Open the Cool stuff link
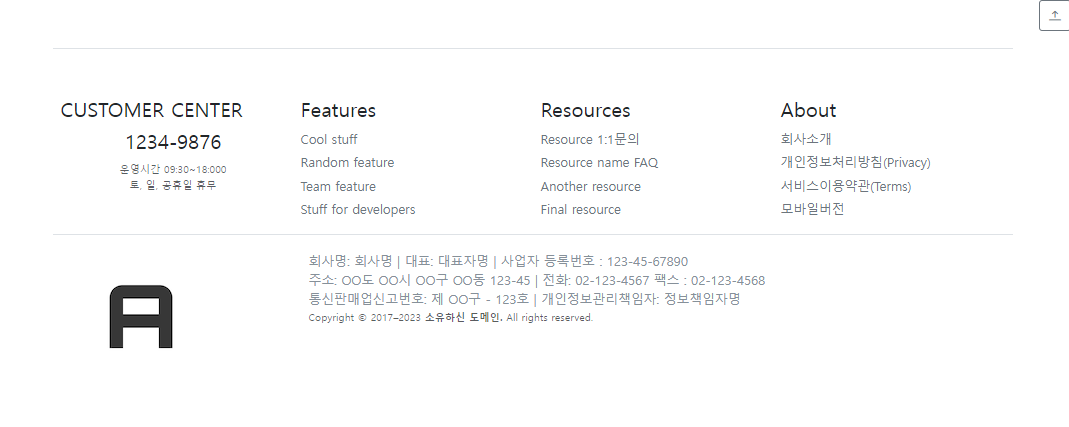This screenshot has height=427, width=1069. (329, 140)
